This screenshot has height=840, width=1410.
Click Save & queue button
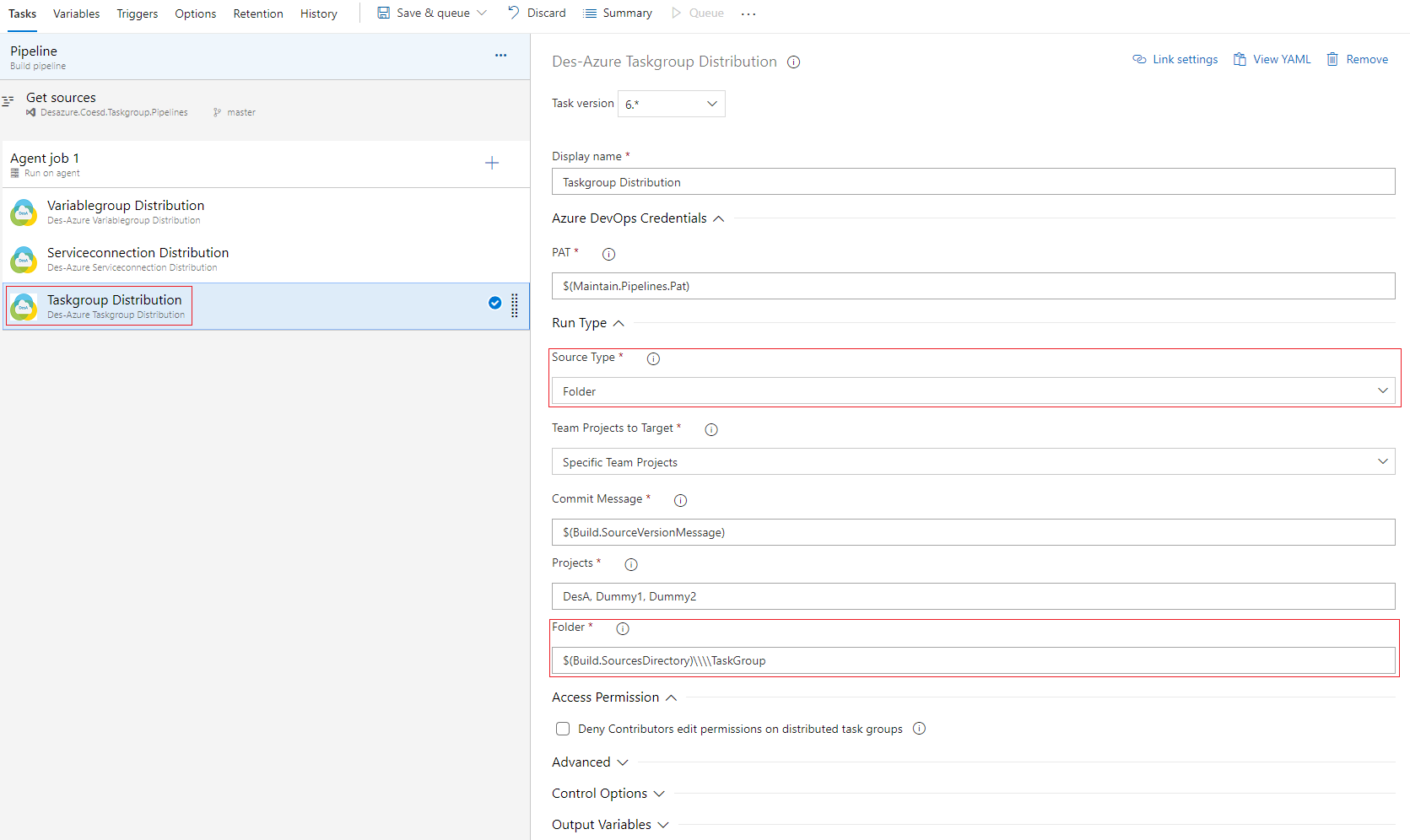tap(432, 13)
